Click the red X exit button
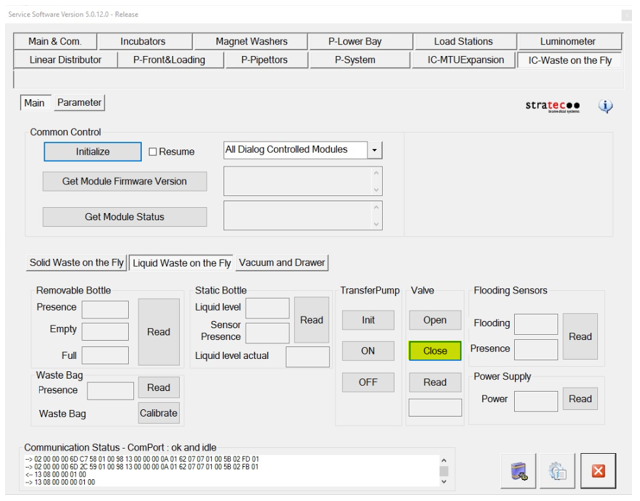The height and width of the screenshot is (501, 640). click(598, 471)
